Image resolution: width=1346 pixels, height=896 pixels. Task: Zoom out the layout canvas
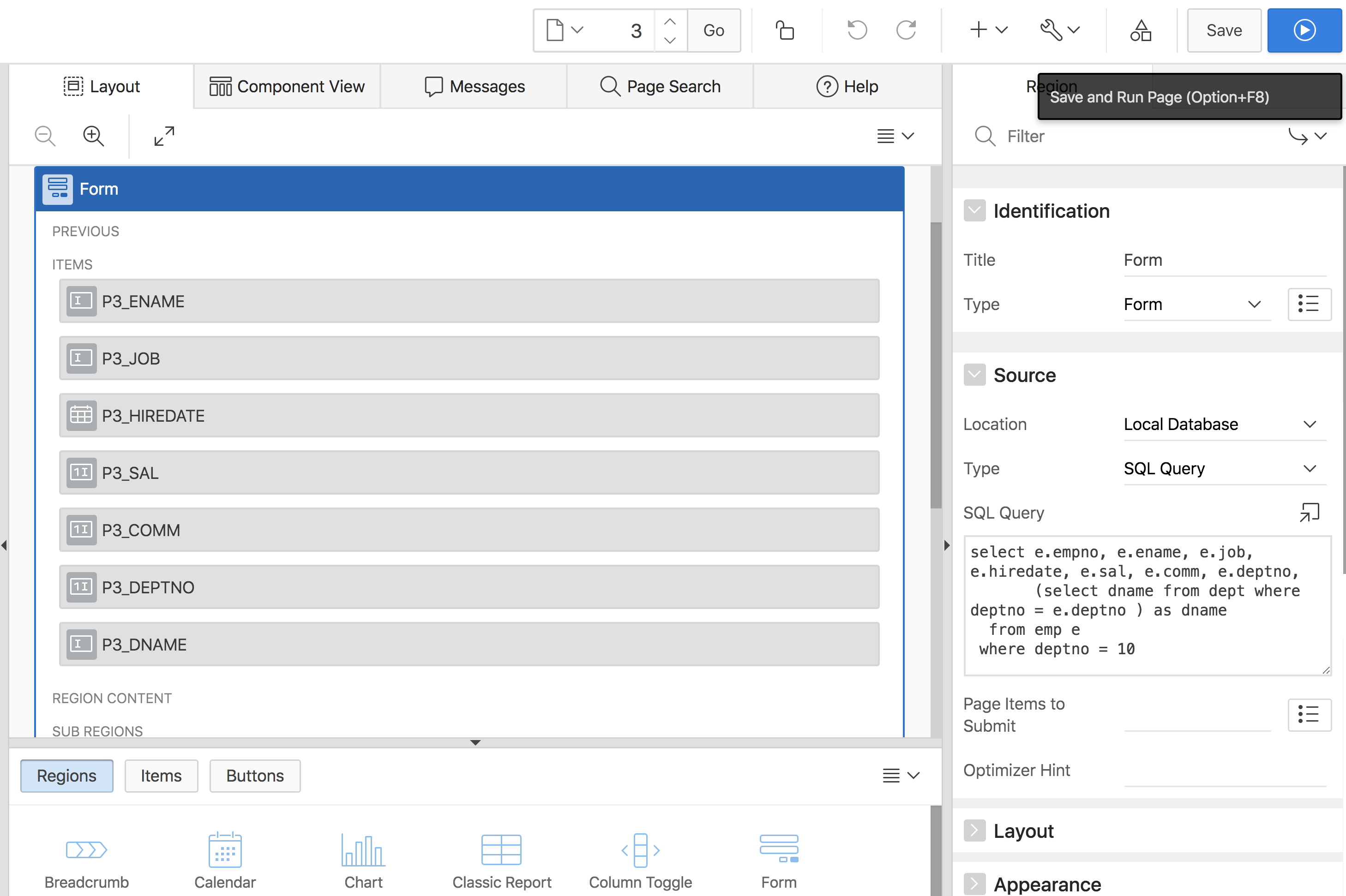[45, 136]
